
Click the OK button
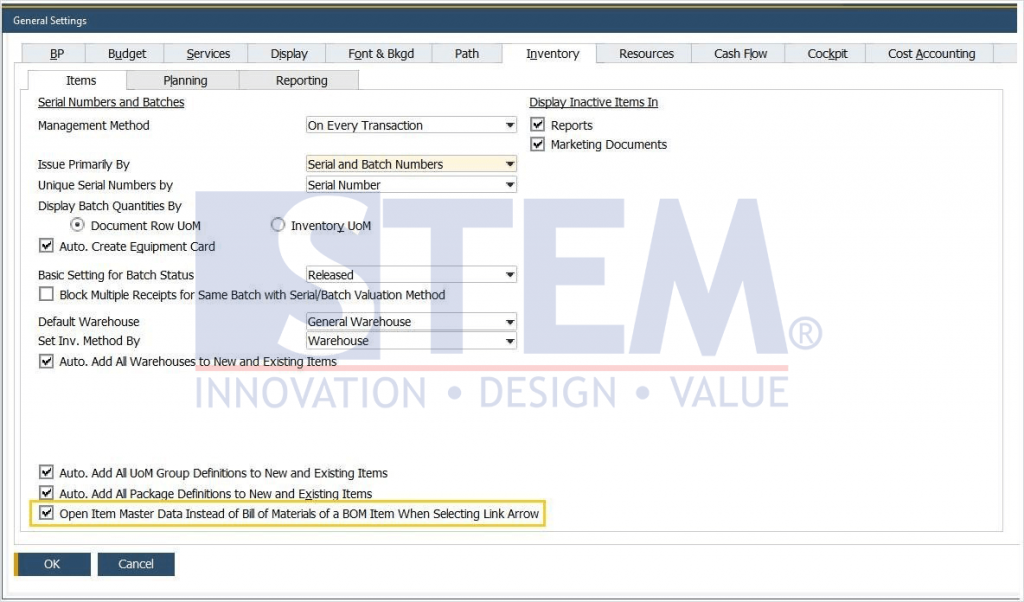tap(52, 563)
